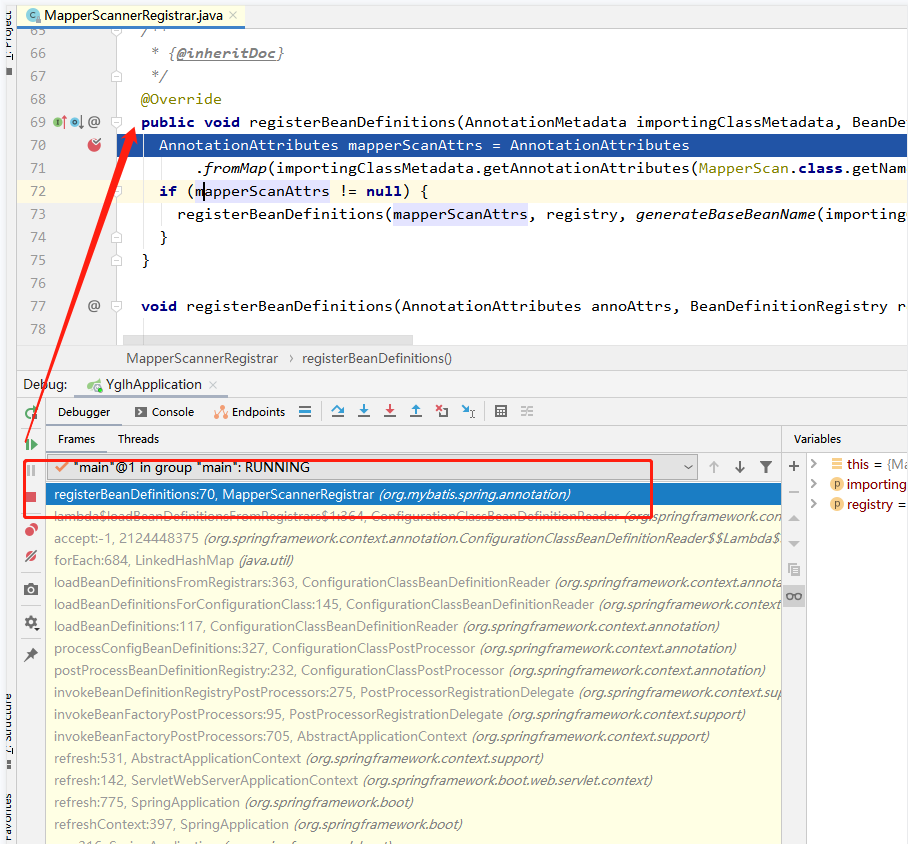Switch to the Debugger tab
Viewport: 908px width, 844px height.
(84, 412)
